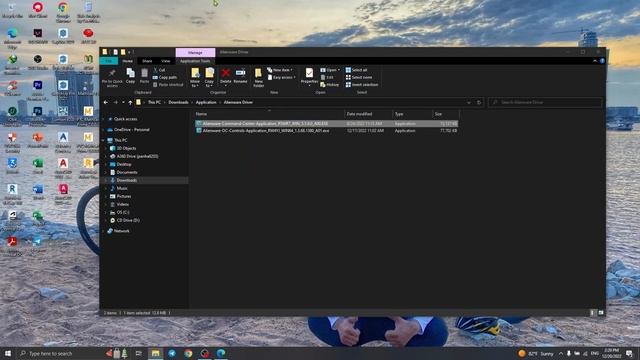The width and height of the screenshot is (640, 360).
Task: Switch to the Home tab
Action: pos(127,61)
